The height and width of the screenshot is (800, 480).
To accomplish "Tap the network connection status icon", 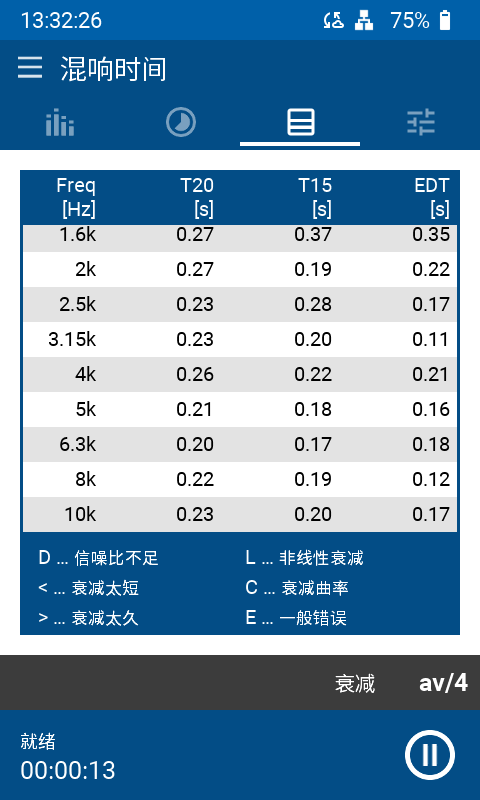I will point(364,20).
